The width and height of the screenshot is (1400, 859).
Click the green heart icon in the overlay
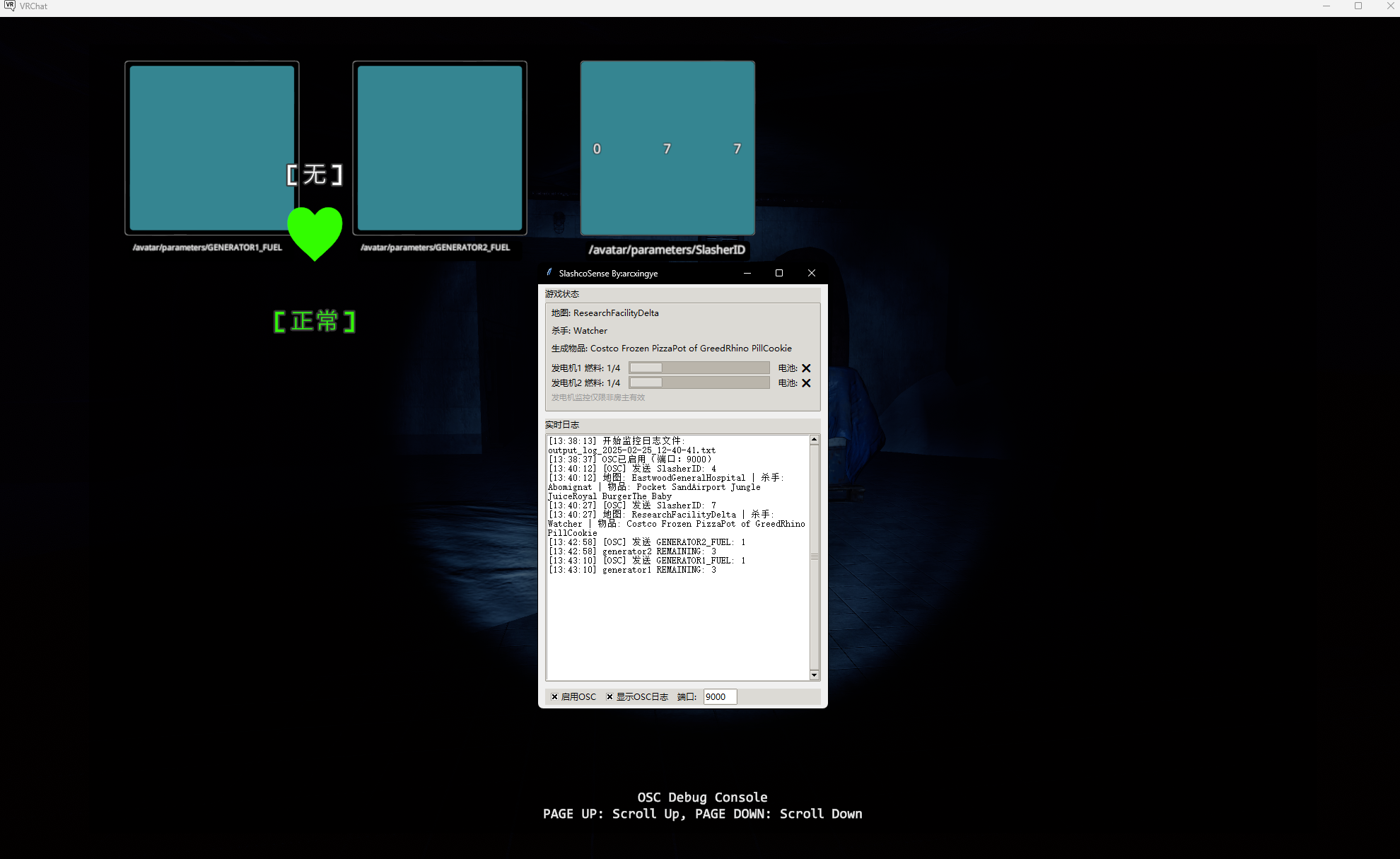pyautogui.click(x=315, y=233)
